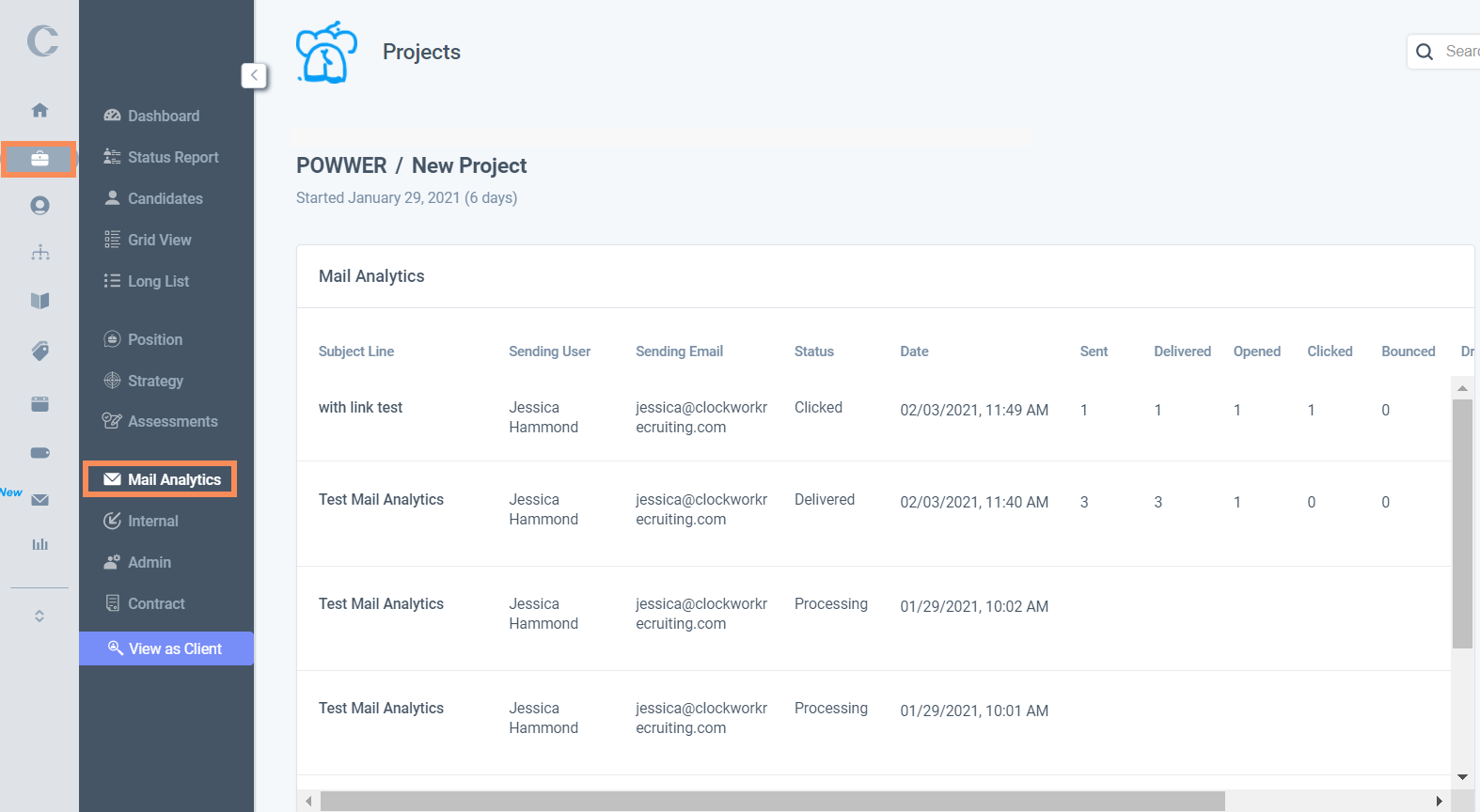Open the calendar icon in the rail
1480x812 pixels.
click(x=39, y=404)
